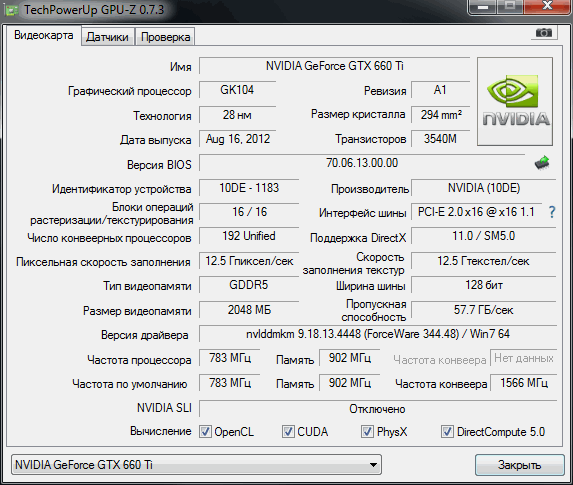Click the Нет данных shader field
This screenshot has height=485, width=573.
point(524,358)
